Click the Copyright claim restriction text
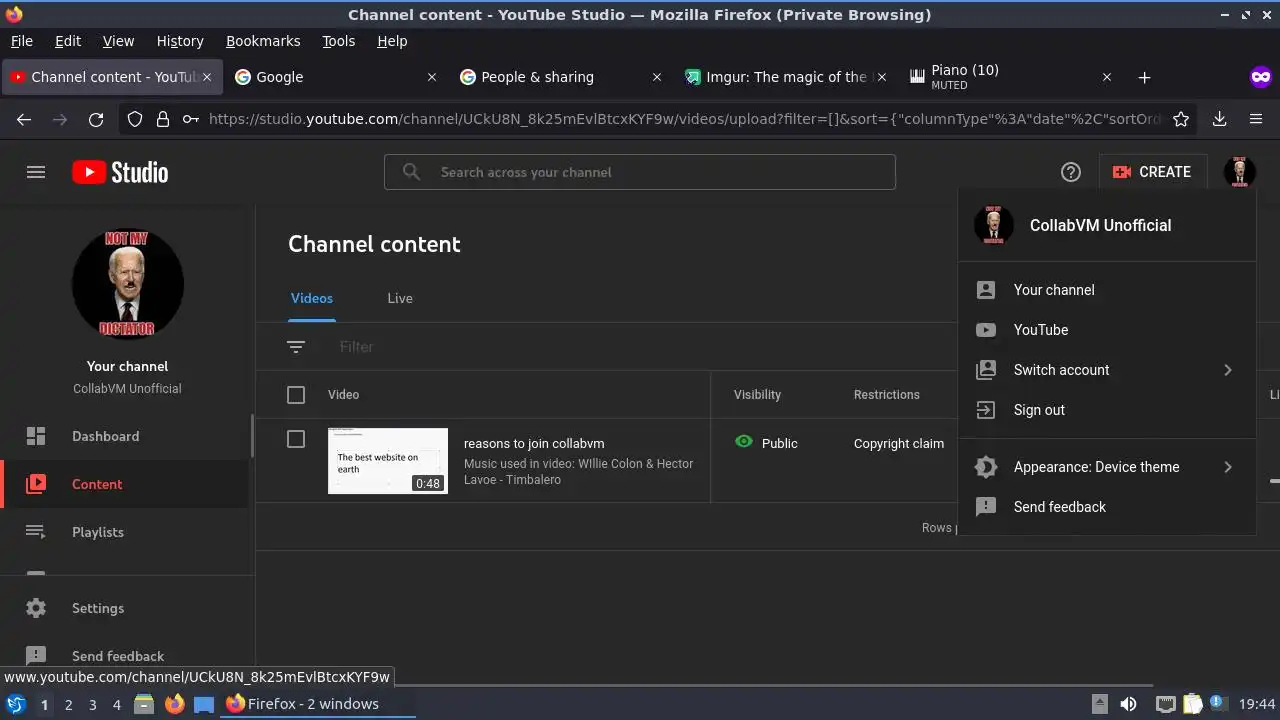1280x720 pixels. point(899,443)
